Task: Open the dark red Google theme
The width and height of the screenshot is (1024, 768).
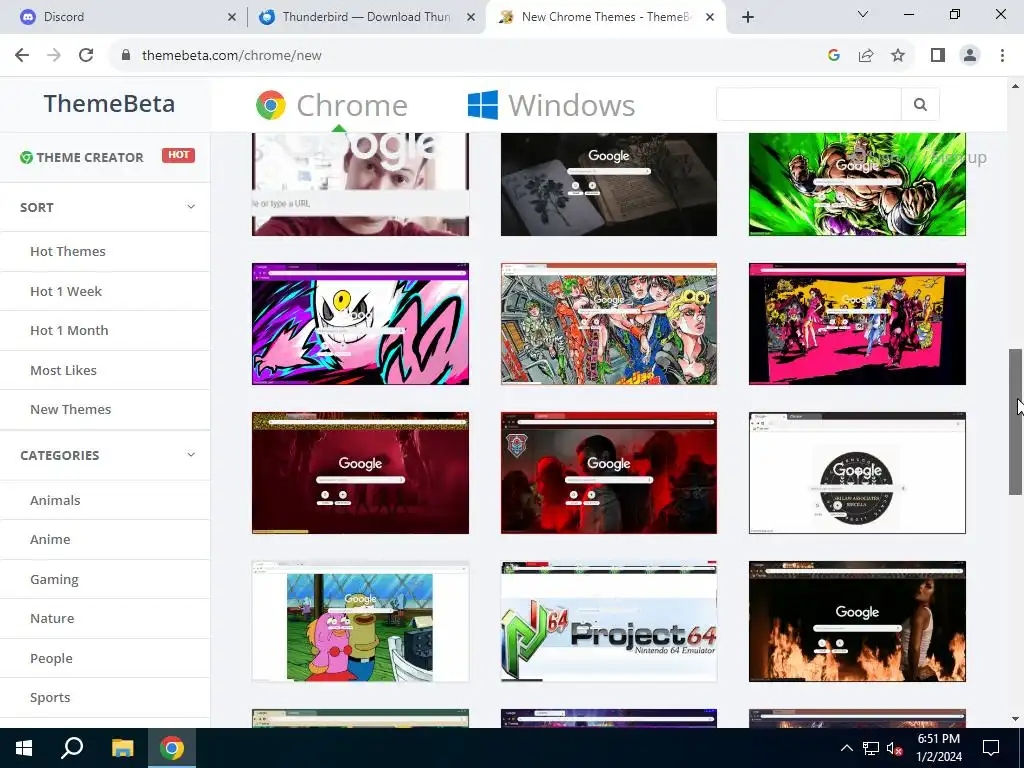Action: (x=360, y=473)
